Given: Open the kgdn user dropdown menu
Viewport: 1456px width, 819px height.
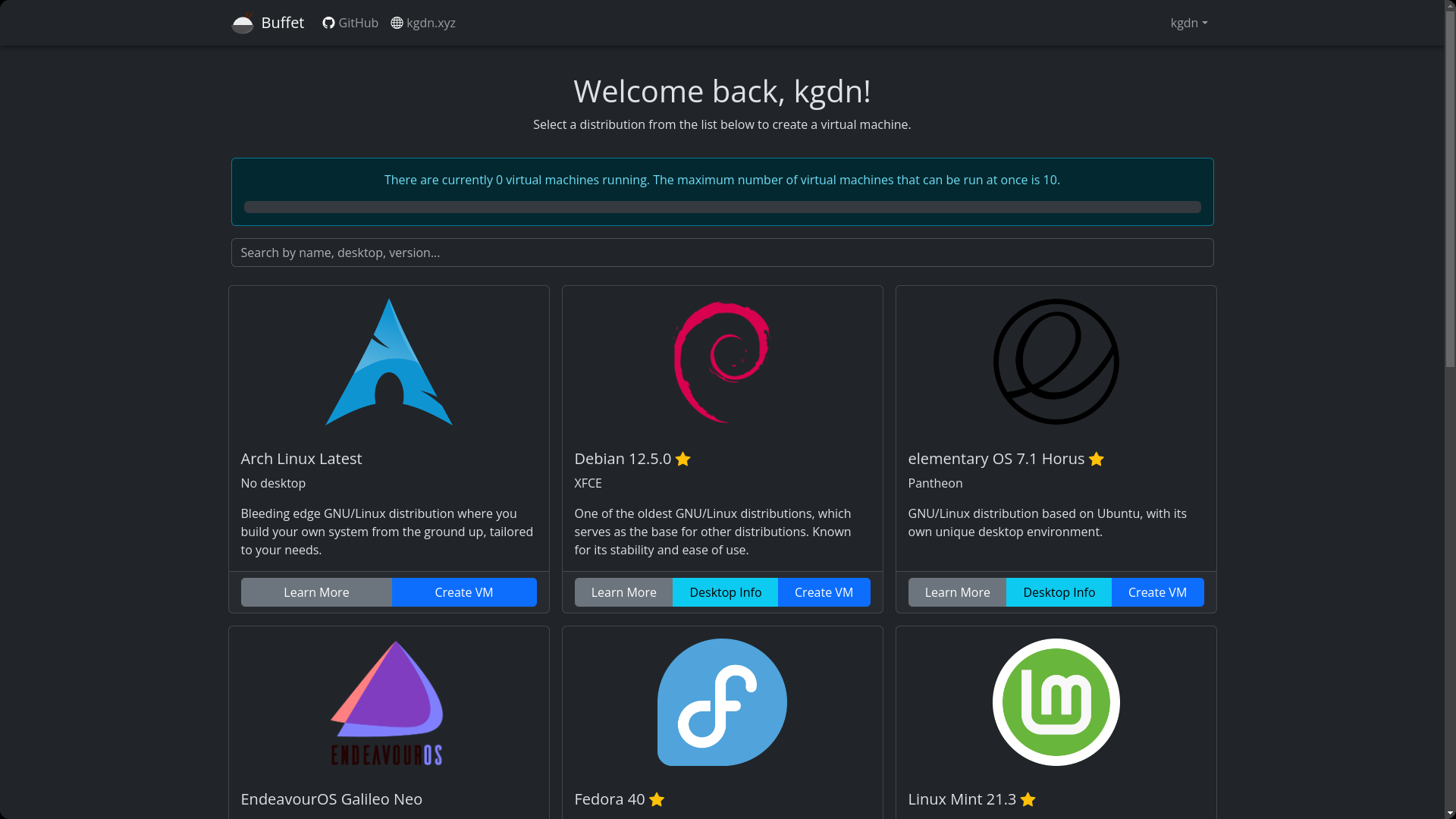Looking at the screenshot, I should [1188, 23].
